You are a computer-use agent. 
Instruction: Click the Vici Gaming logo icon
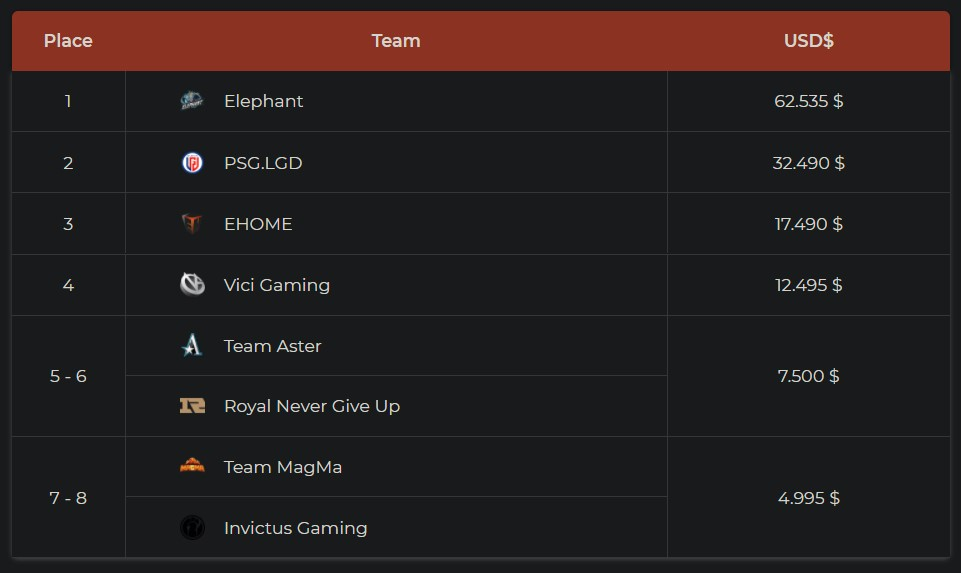(192, 285)
